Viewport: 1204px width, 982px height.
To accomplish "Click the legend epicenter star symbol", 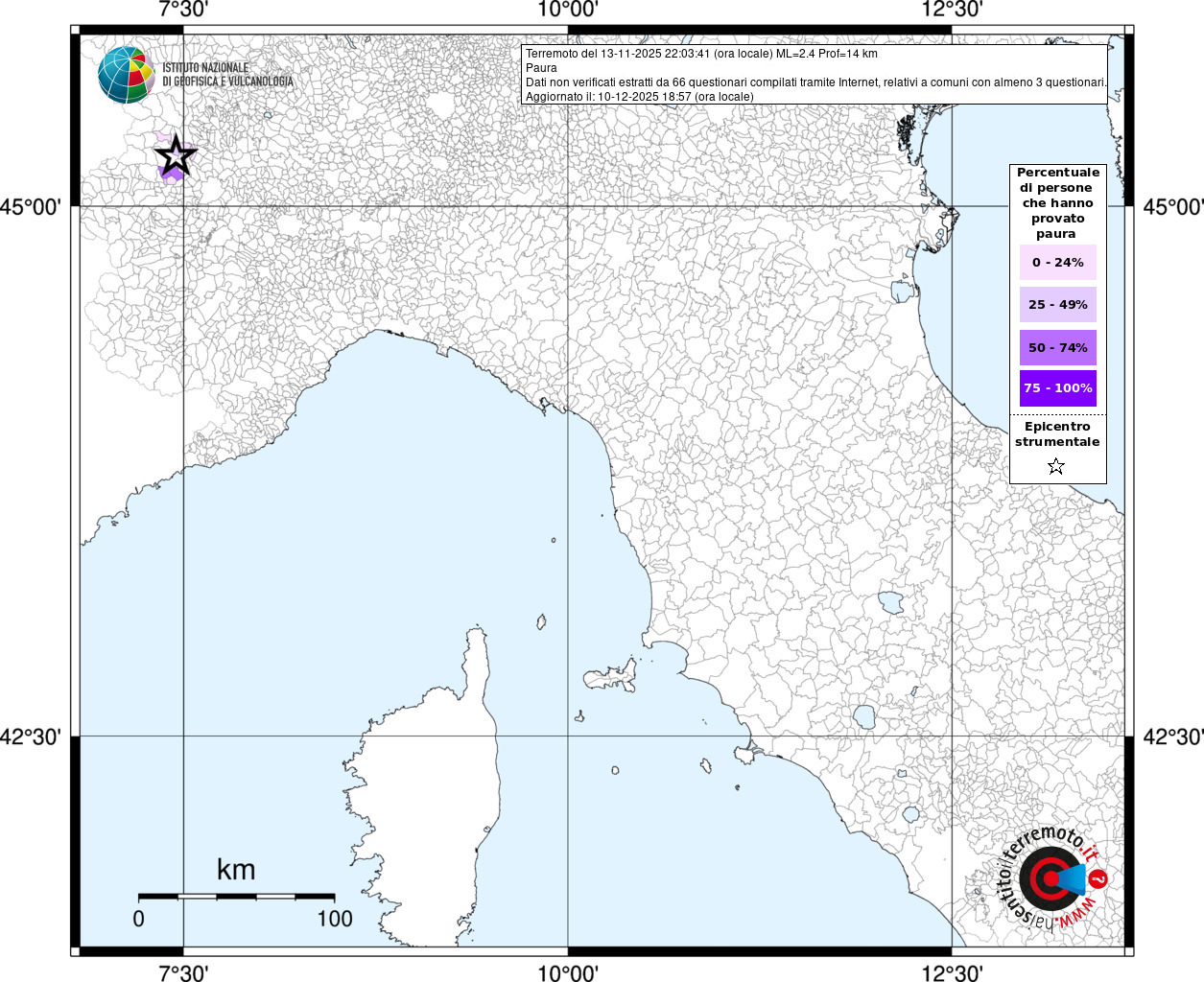I will coord(1056,466).
